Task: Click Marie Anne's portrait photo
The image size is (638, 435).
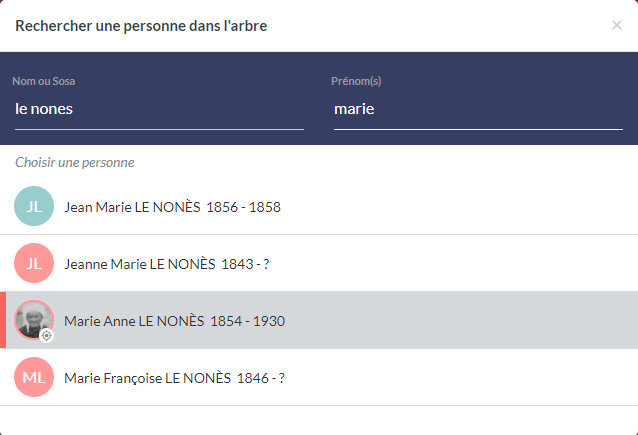Action: pos(33,318)
